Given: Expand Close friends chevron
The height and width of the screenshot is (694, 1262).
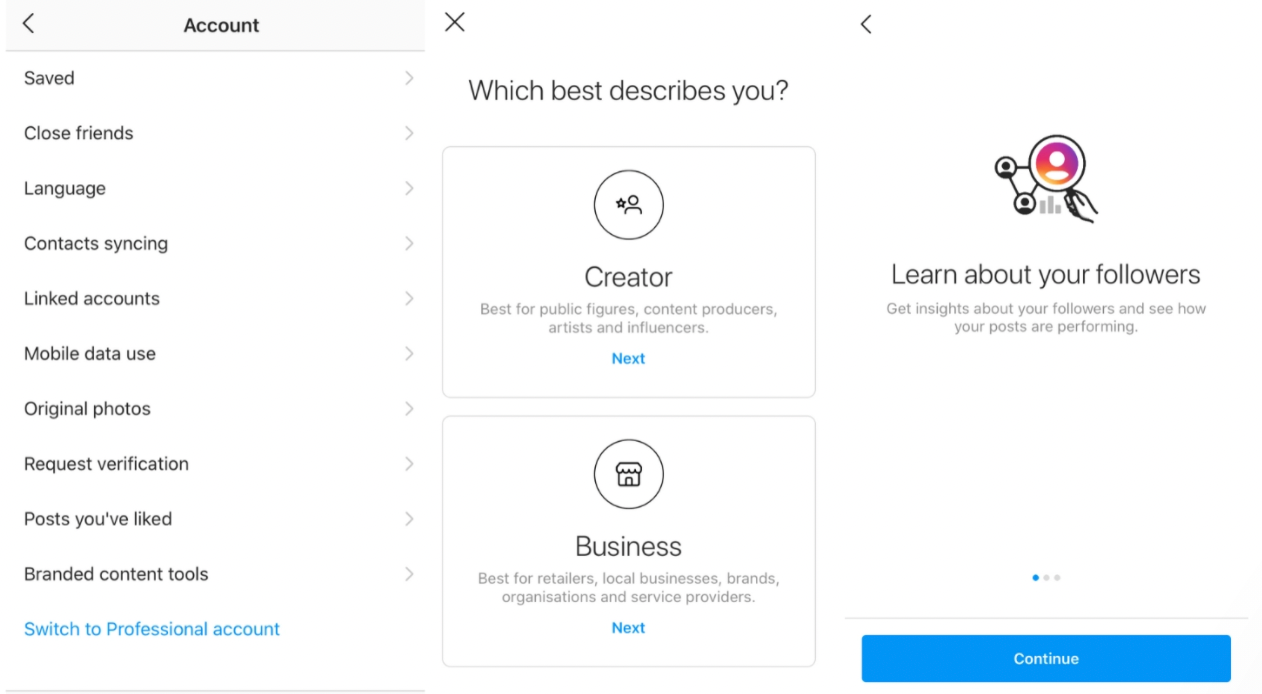Looking at the screenshot, I should tap(409, 133).
